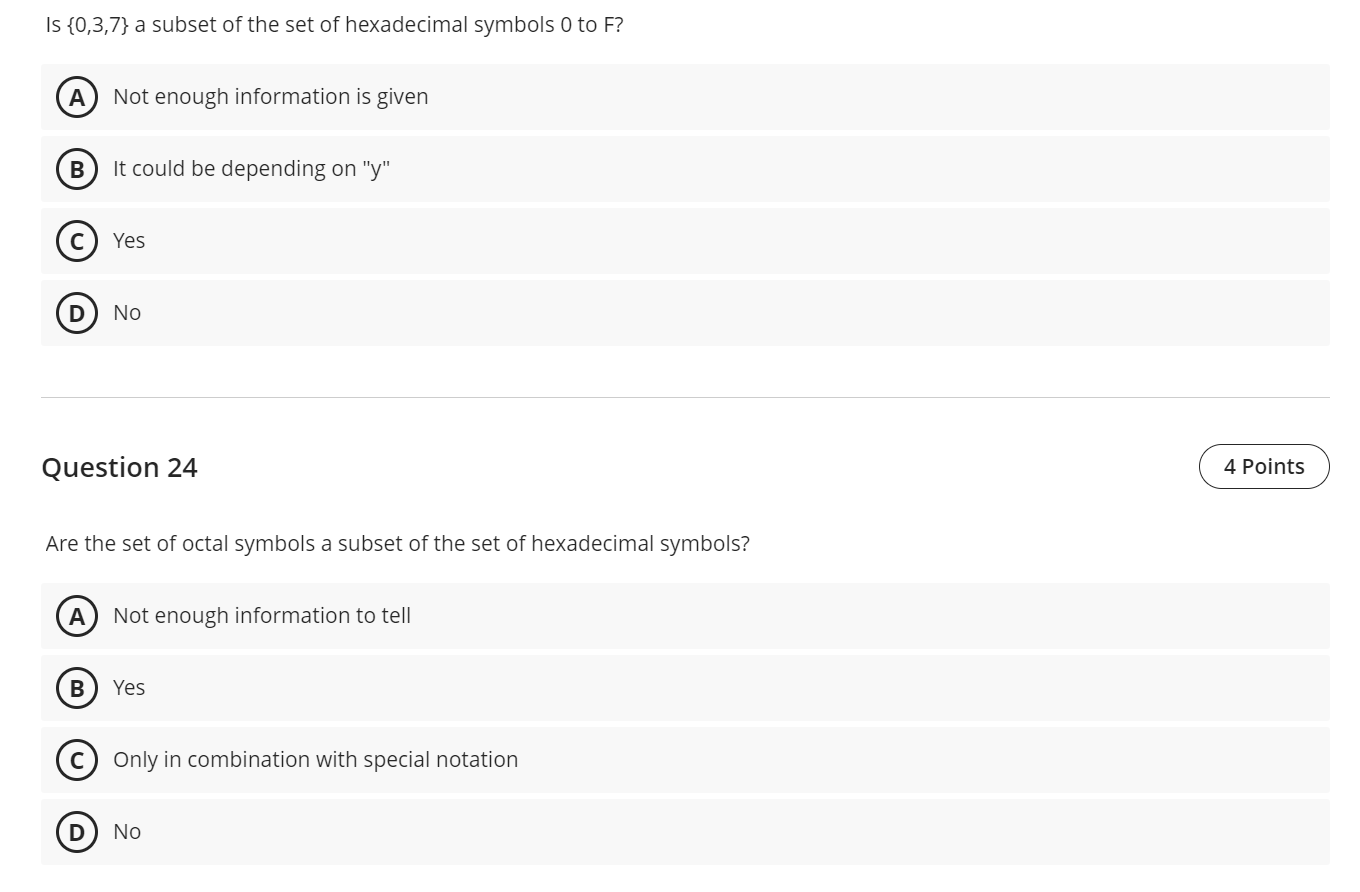
Task: Click the circled B icon in the first question
Action: pos(77,169)
